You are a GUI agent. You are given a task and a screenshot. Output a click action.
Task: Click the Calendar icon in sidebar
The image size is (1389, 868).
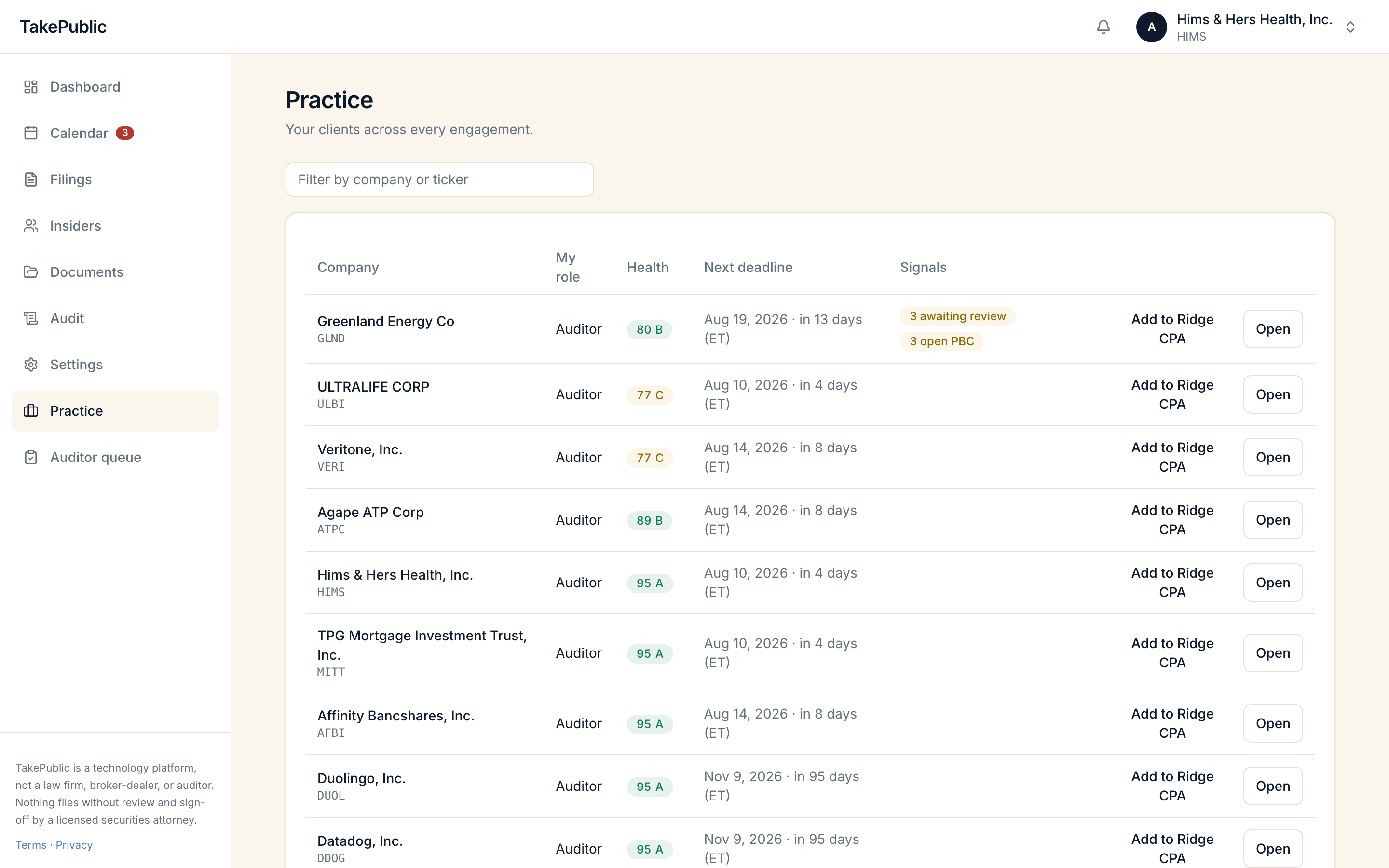pos(31,133)
